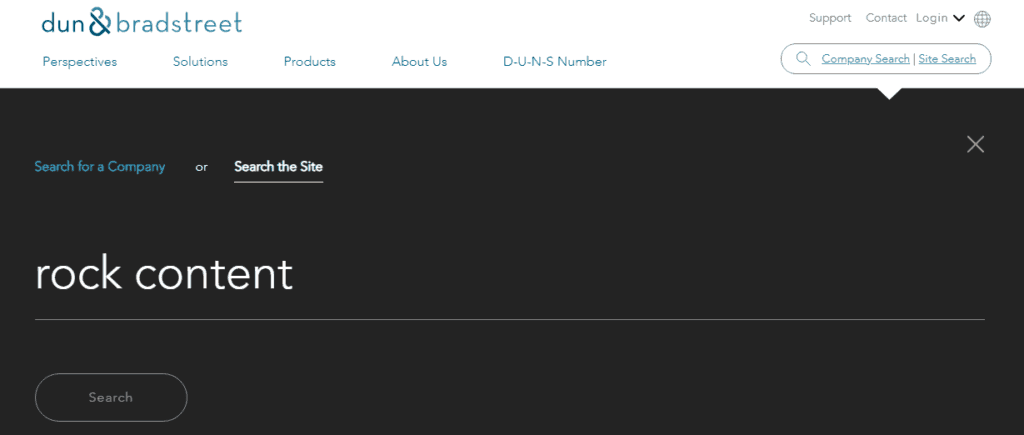Open the Login menu label
Screen dimensions: 1024x435
point(931,18)
